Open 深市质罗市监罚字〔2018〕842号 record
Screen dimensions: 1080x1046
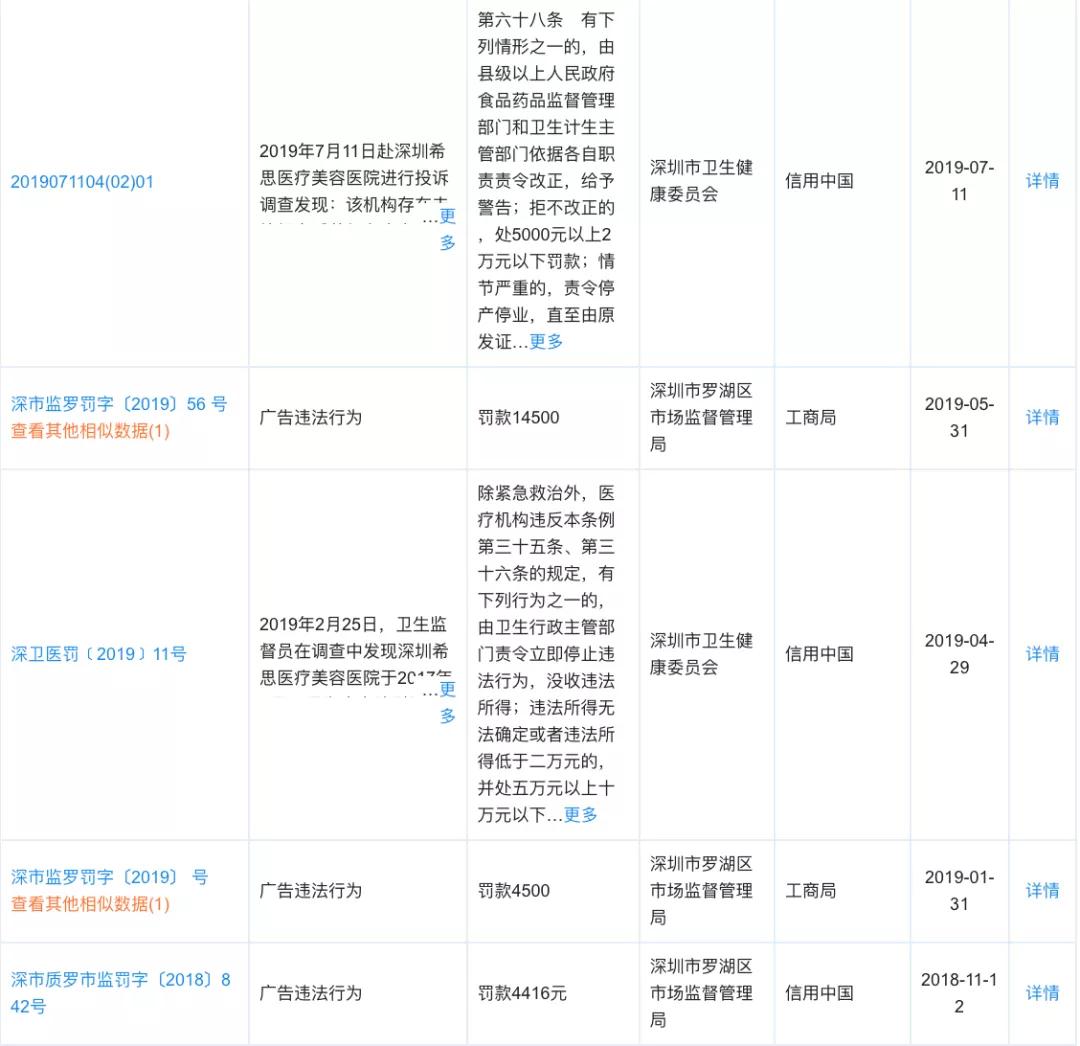coord(120,980)
